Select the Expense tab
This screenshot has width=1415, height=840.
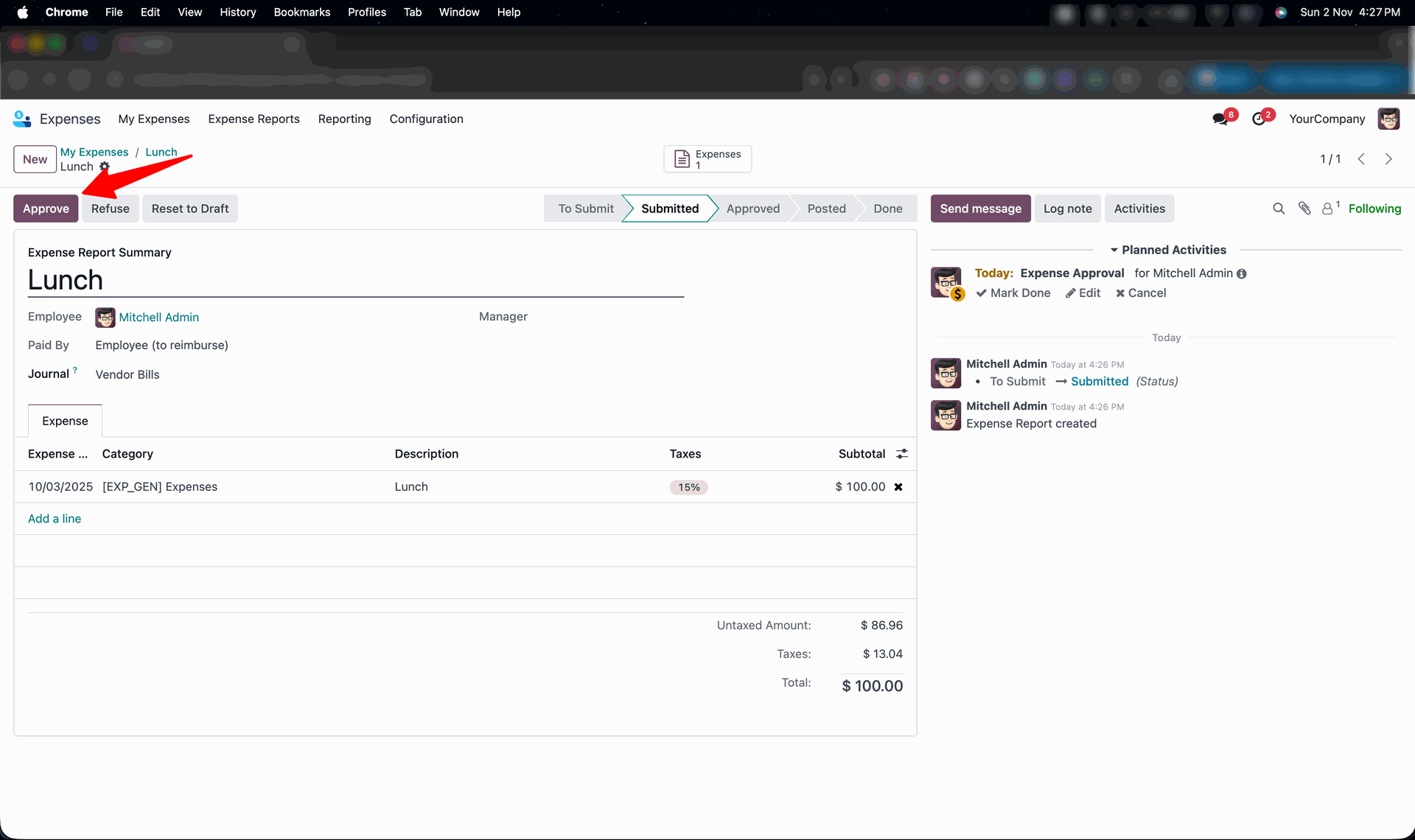pyautogui.click(x=65, y=421)
